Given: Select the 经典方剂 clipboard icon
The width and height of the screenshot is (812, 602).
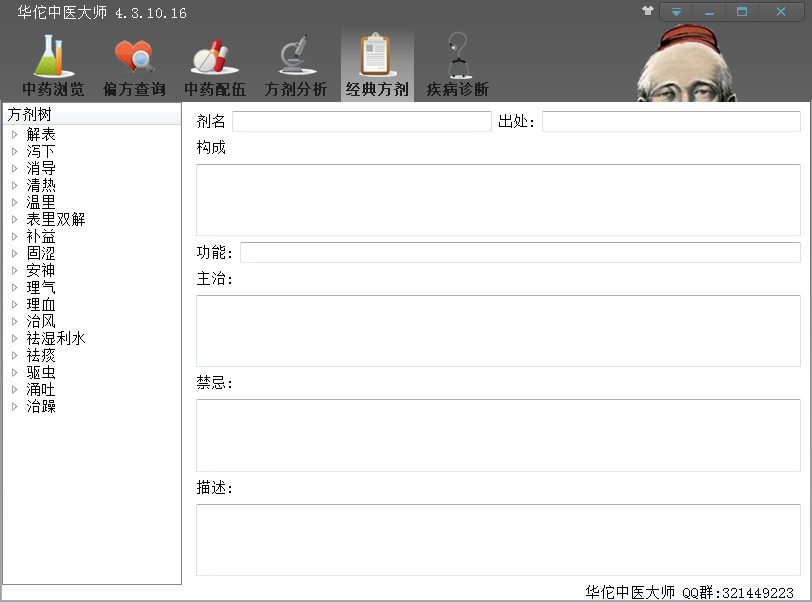Looking at the screenshot, I should click(377, 58).
